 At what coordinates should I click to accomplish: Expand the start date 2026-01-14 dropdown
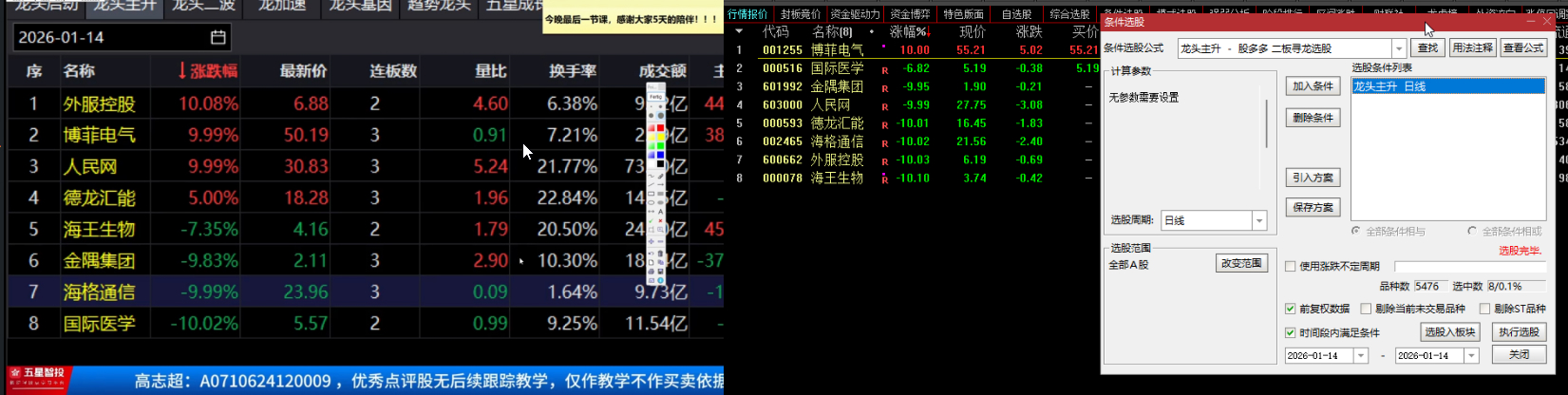(1361, 355)
